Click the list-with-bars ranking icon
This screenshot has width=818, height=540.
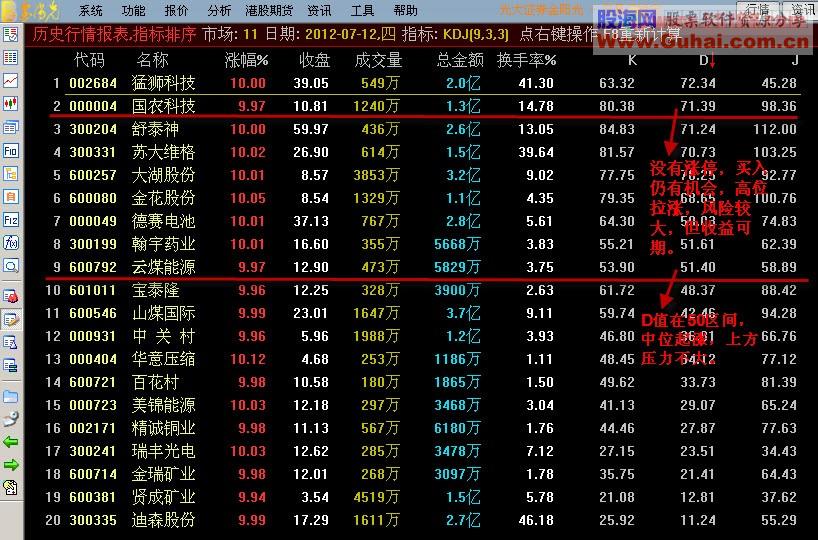(10, 365)
